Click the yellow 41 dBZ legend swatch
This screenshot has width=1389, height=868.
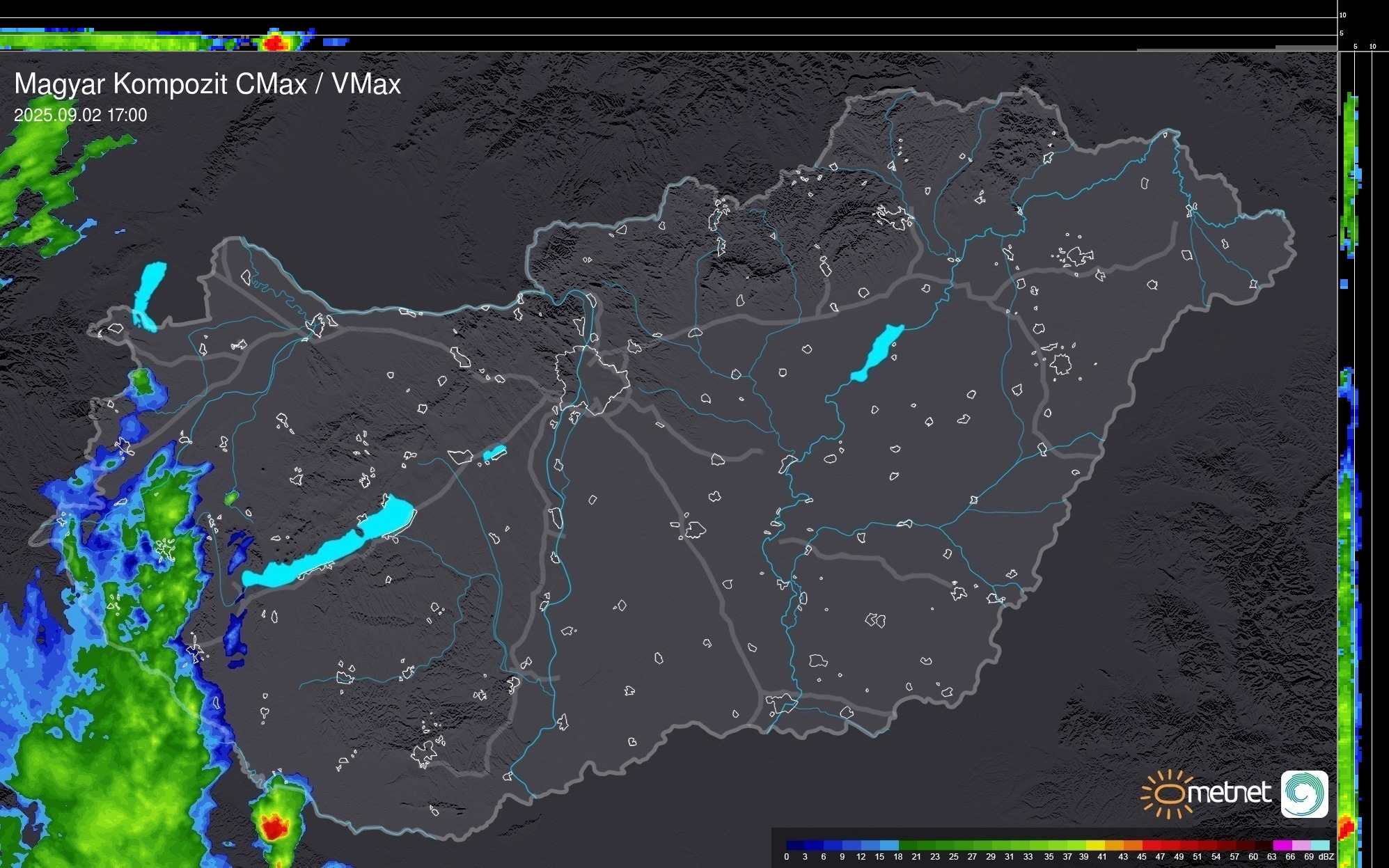point(1096,845)
